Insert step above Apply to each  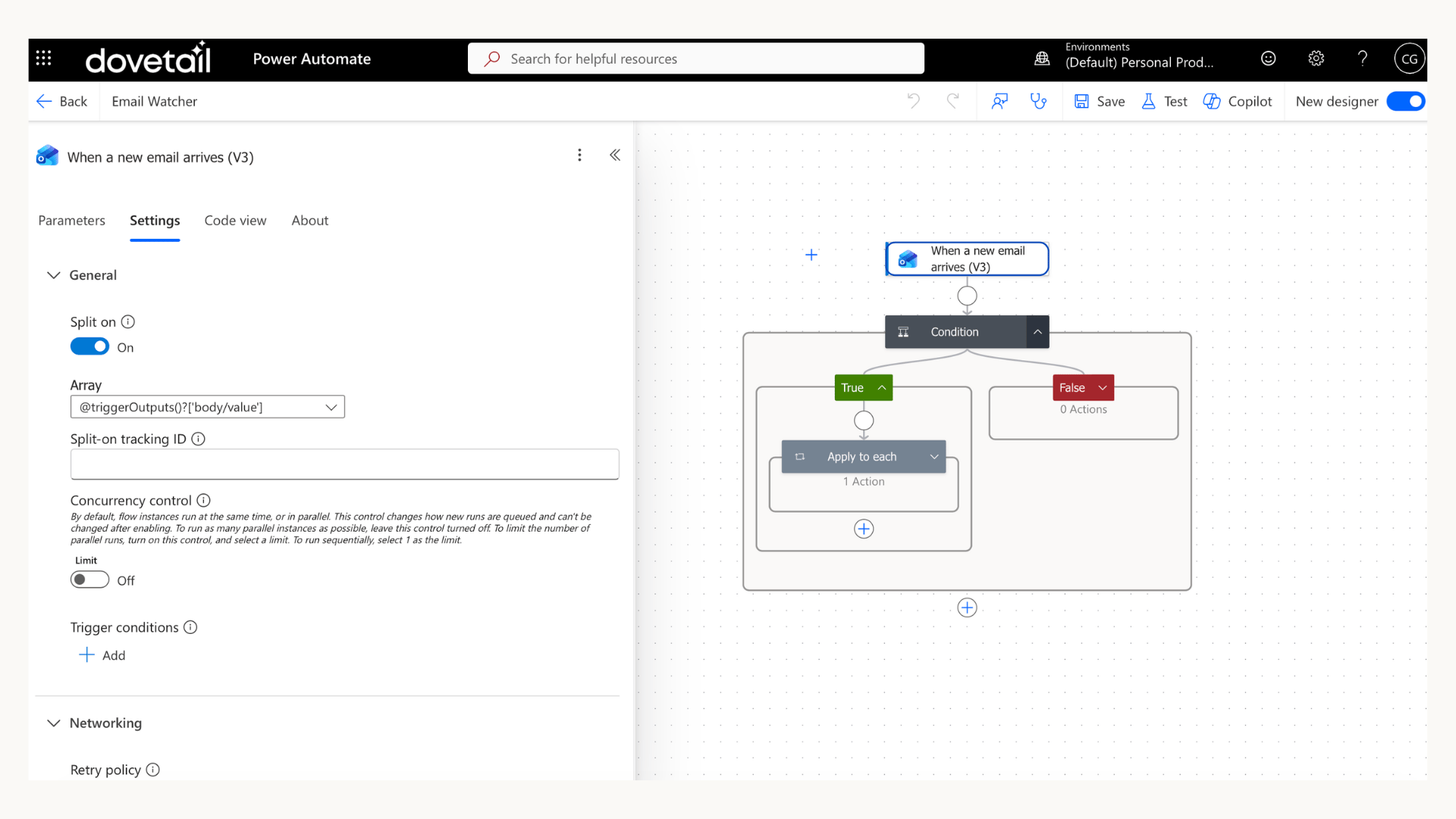(864, 420)
